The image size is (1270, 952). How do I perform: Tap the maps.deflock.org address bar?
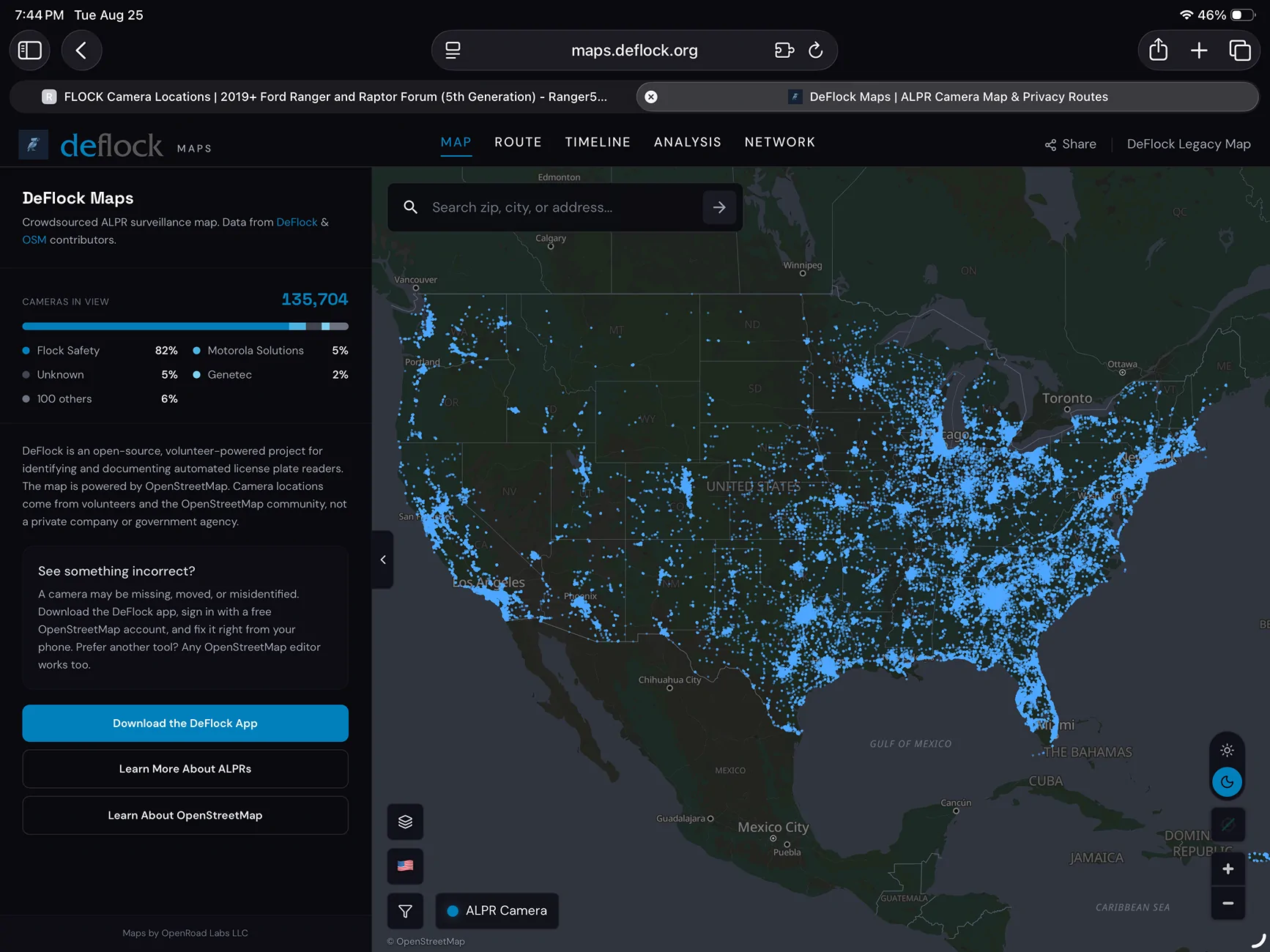pyautogui.click(x=634, y=51)
